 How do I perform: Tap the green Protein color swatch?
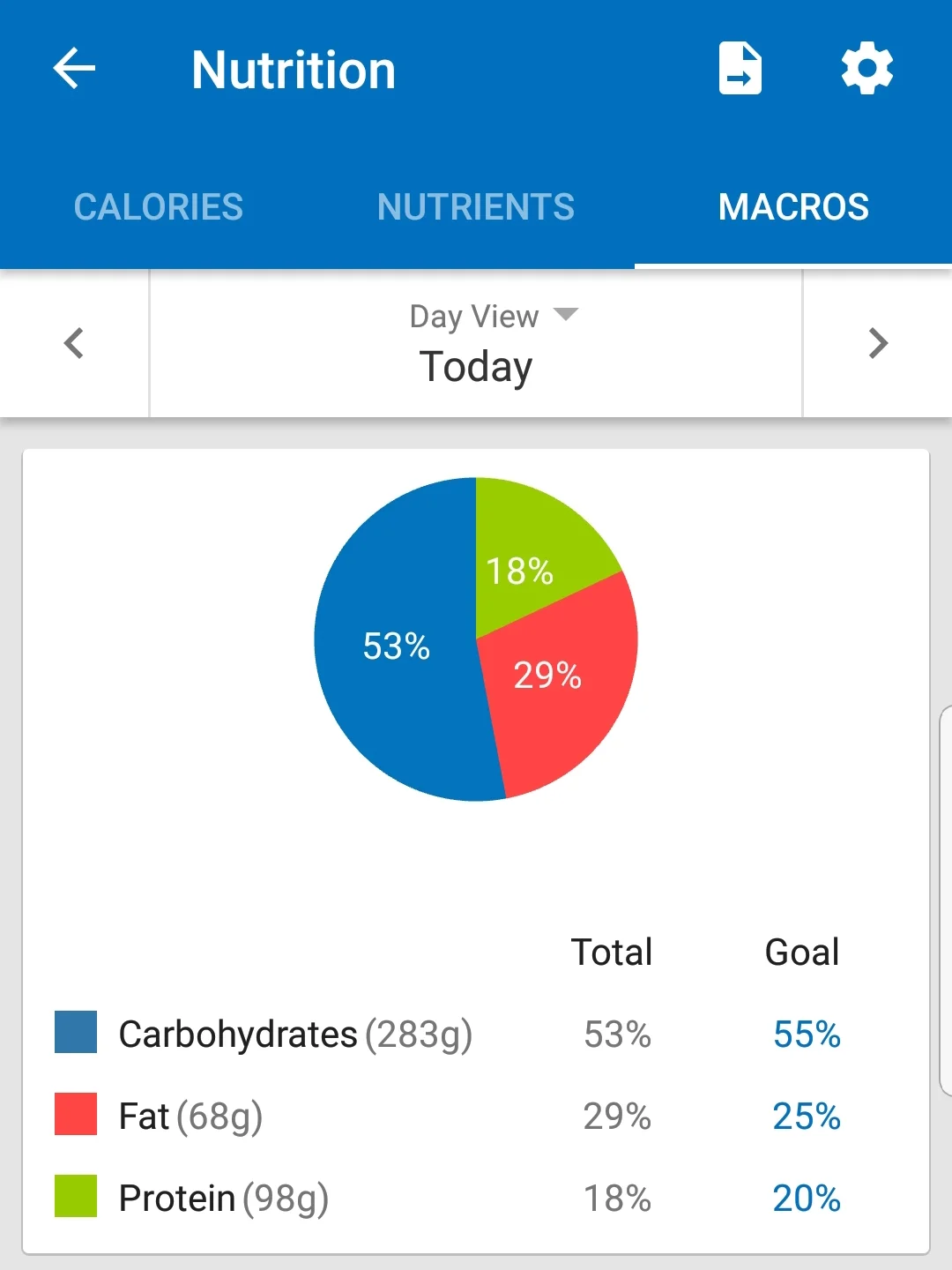(76, 1196)
